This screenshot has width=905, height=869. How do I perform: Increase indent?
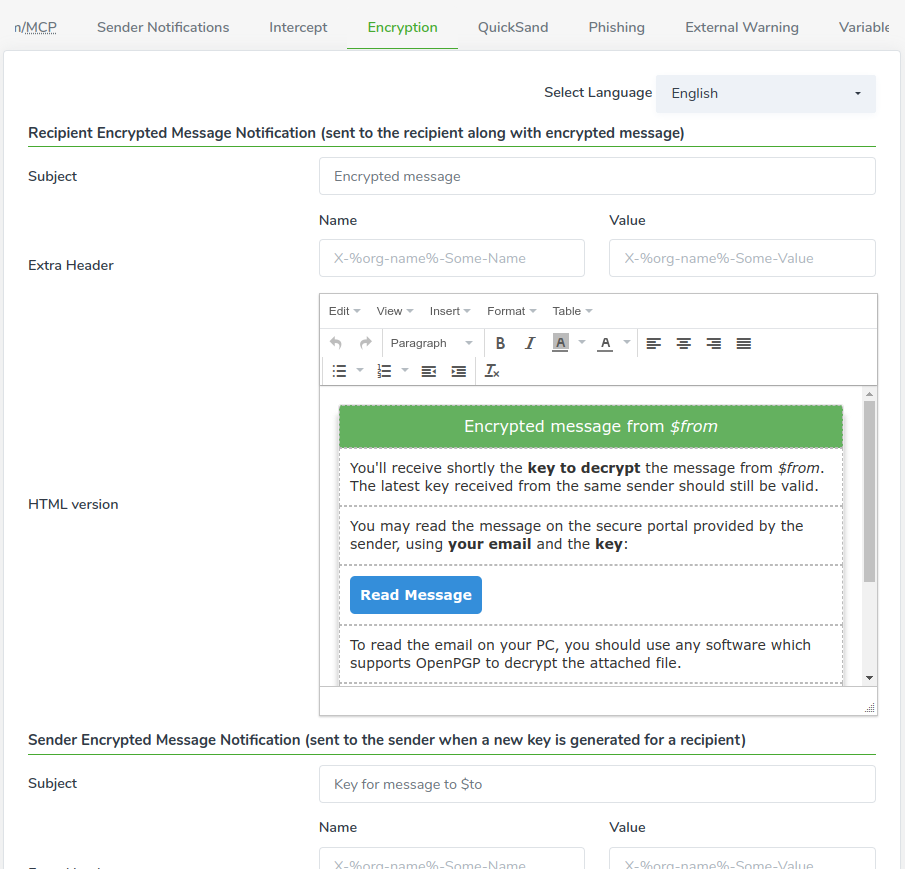click(x=459, y=371)
